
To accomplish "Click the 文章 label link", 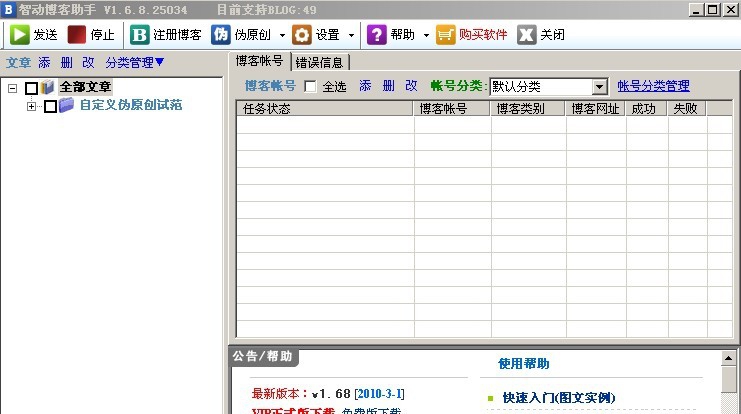I will point(18,62).
